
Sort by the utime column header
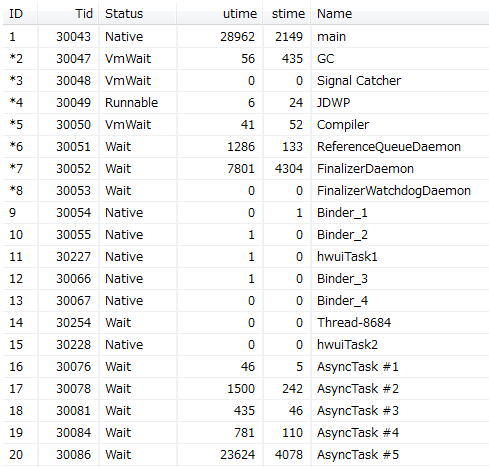(219, 13)
